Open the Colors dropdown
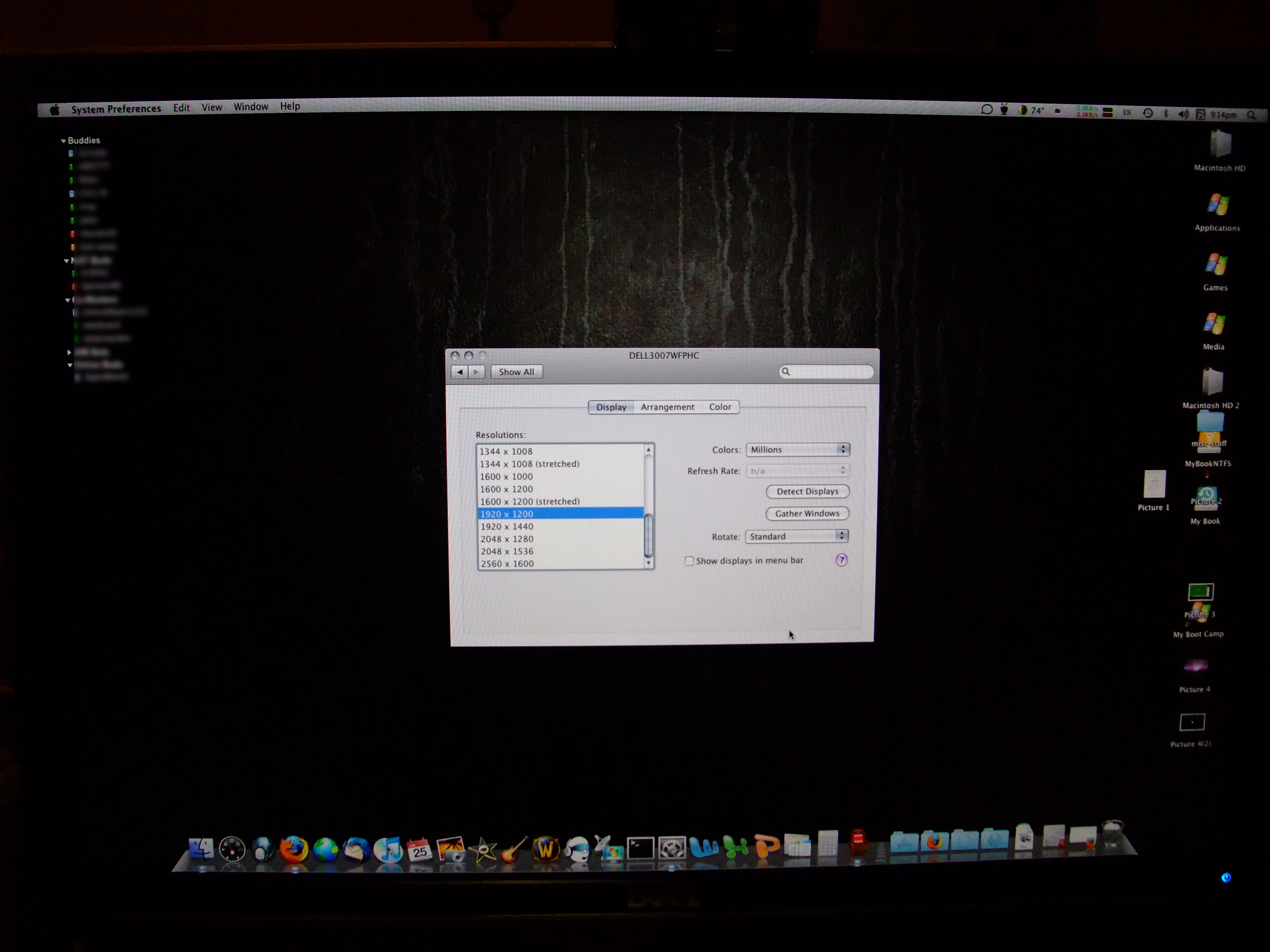The image size is (1270, 952). pyautogui.click(x=798, y=449)
